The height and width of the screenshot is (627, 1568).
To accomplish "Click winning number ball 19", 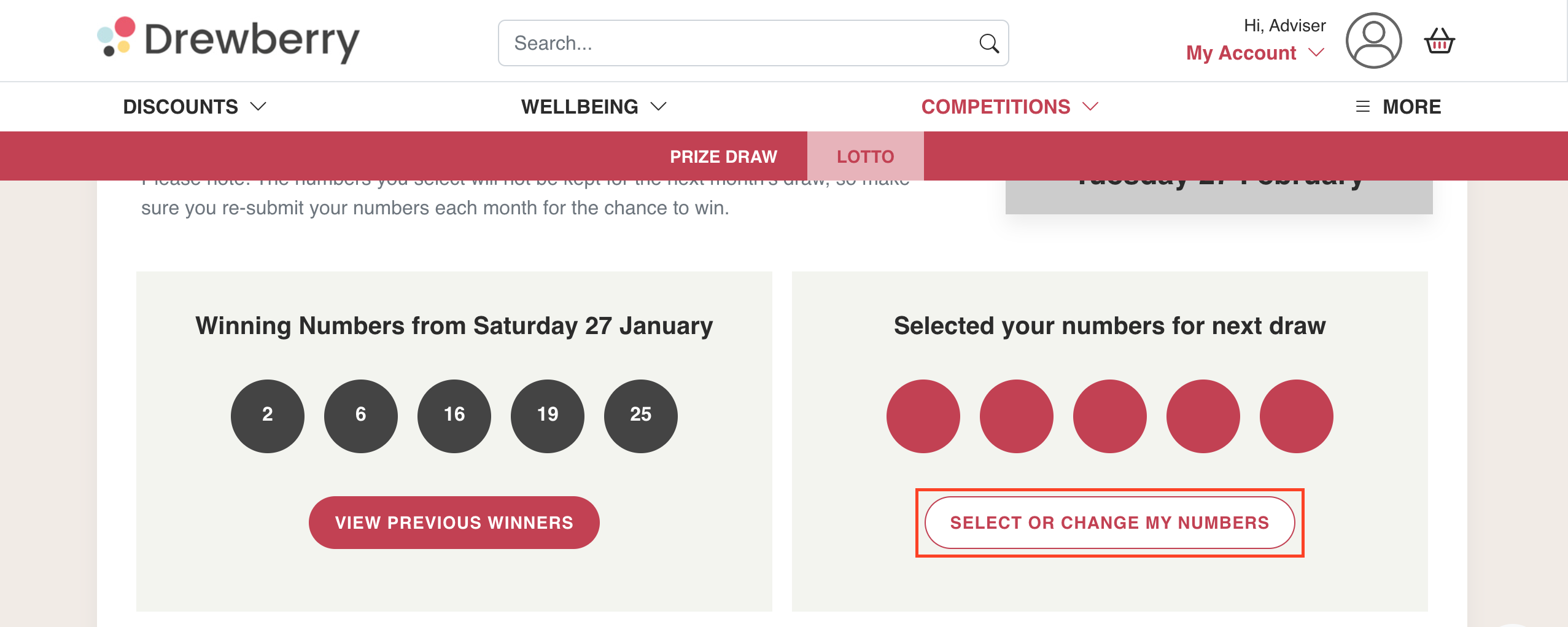I will point(548,416).
